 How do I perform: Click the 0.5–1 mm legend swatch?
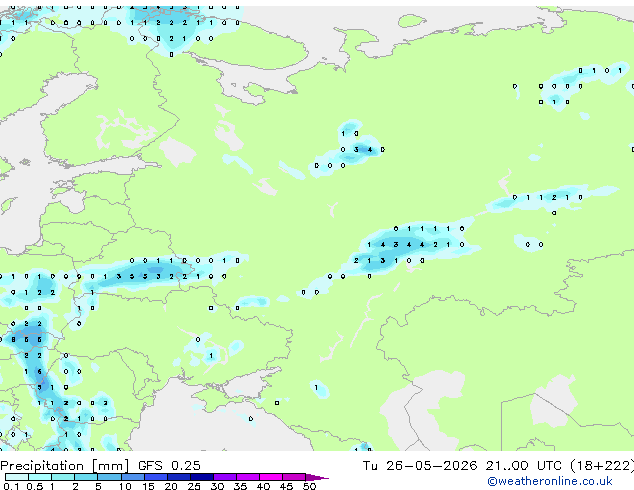point(40,477)
